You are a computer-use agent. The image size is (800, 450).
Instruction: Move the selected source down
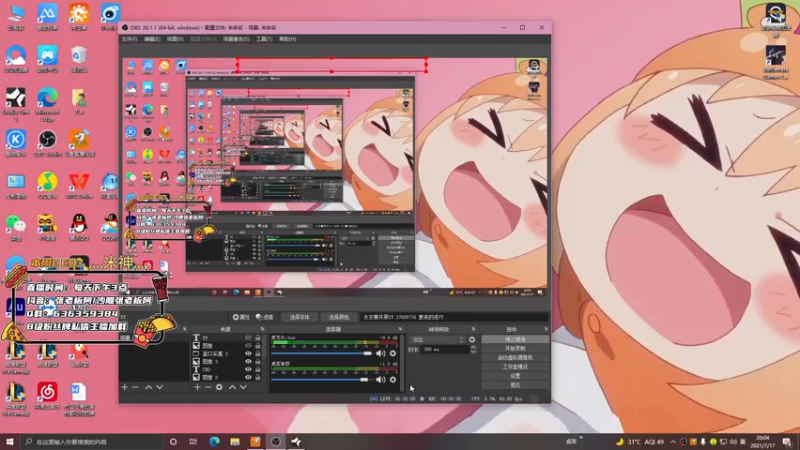click(243, 387)
